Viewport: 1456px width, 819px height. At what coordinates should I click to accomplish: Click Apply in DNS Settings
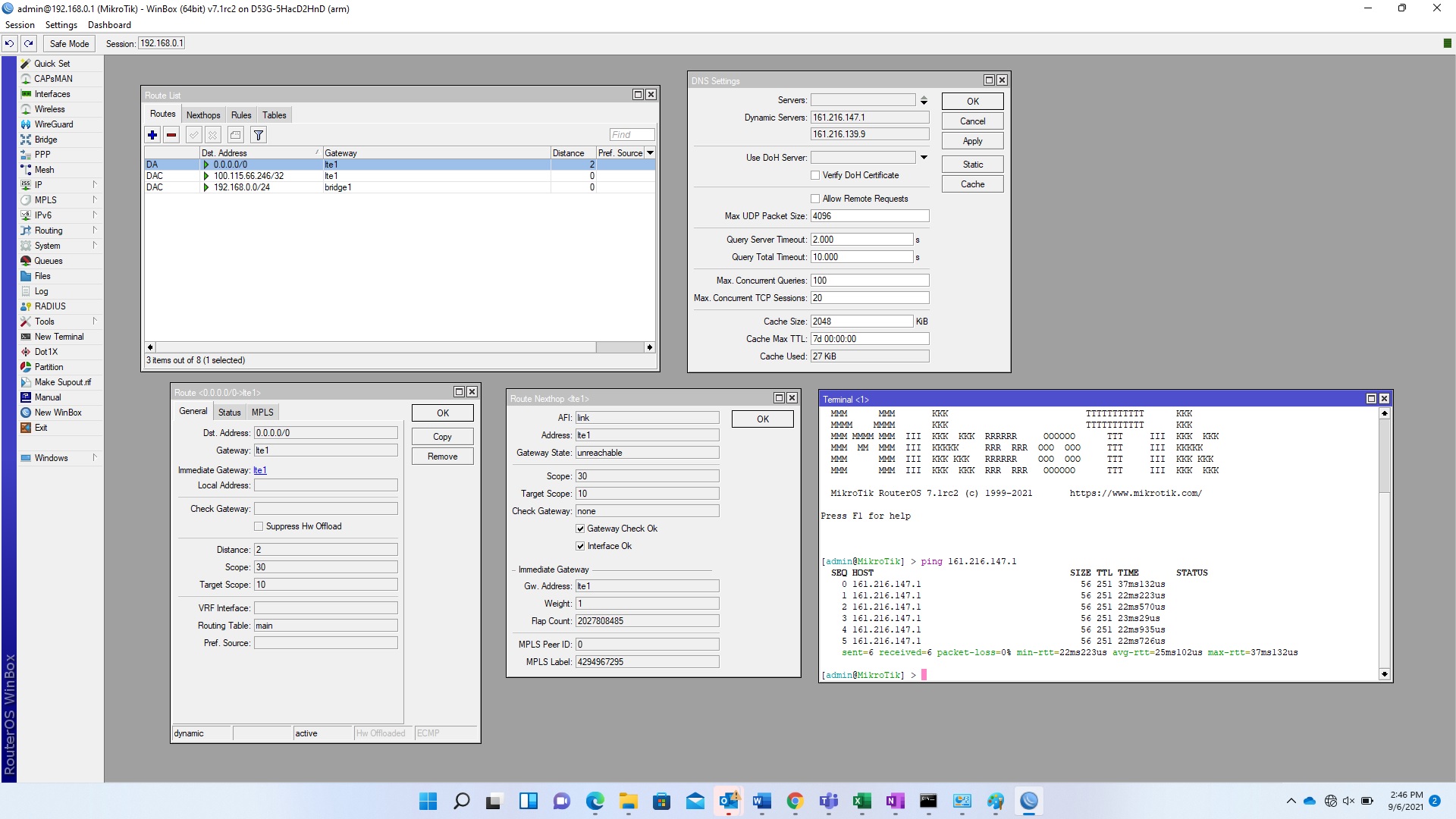tap(972, 141)
